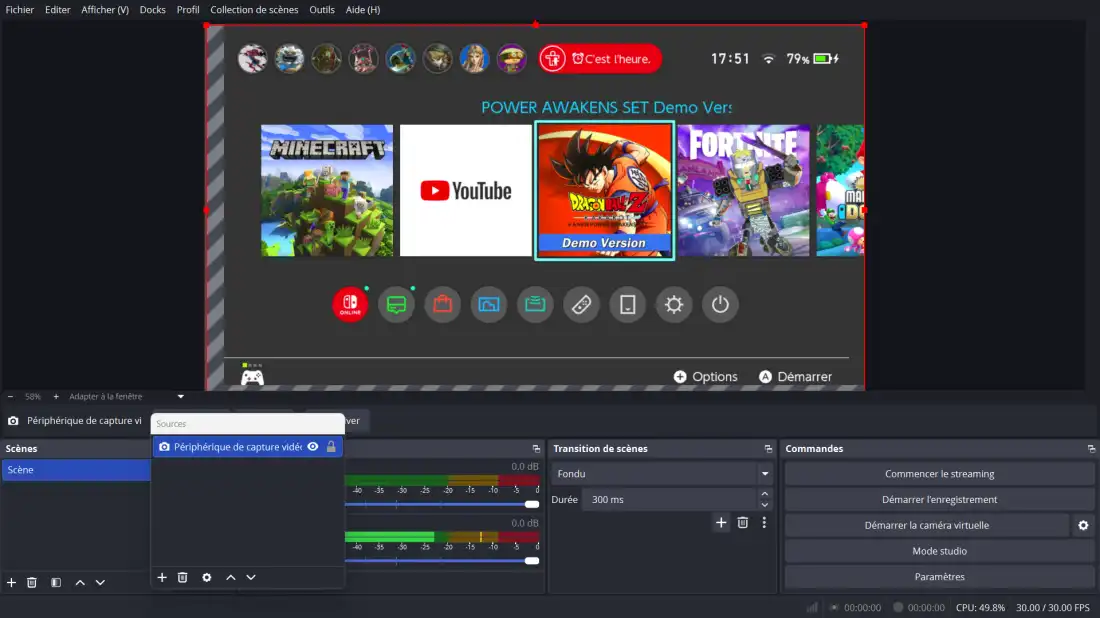The image size is (1100, 618).
Task: Move the source down in the list
Action: click(251, 577)
